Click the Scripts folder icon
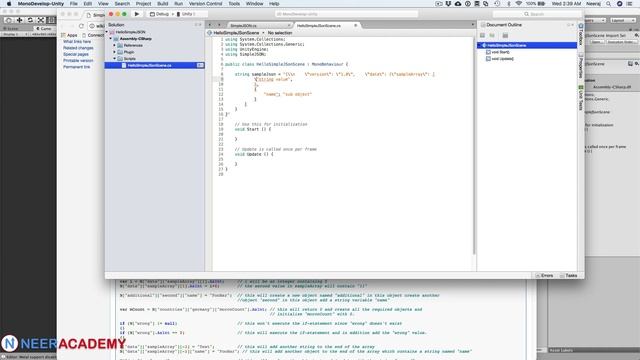This screenshot has width=640, height=360. (120, 58)
